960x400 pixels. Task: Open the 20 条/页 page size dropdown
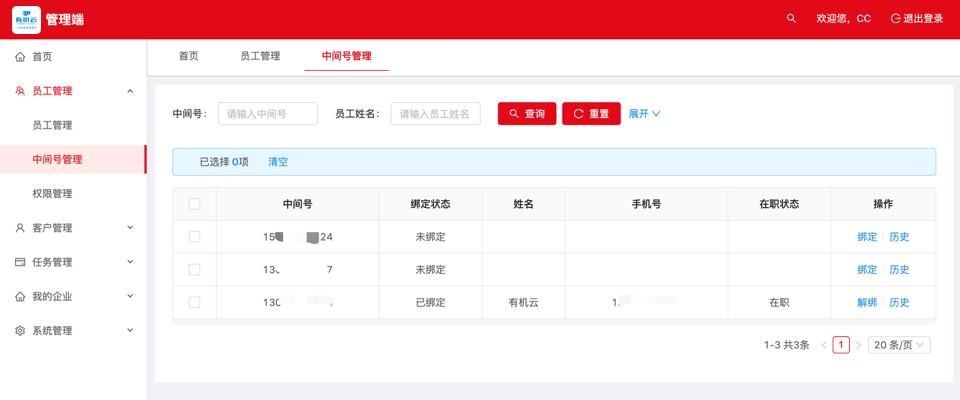point(899,345)
